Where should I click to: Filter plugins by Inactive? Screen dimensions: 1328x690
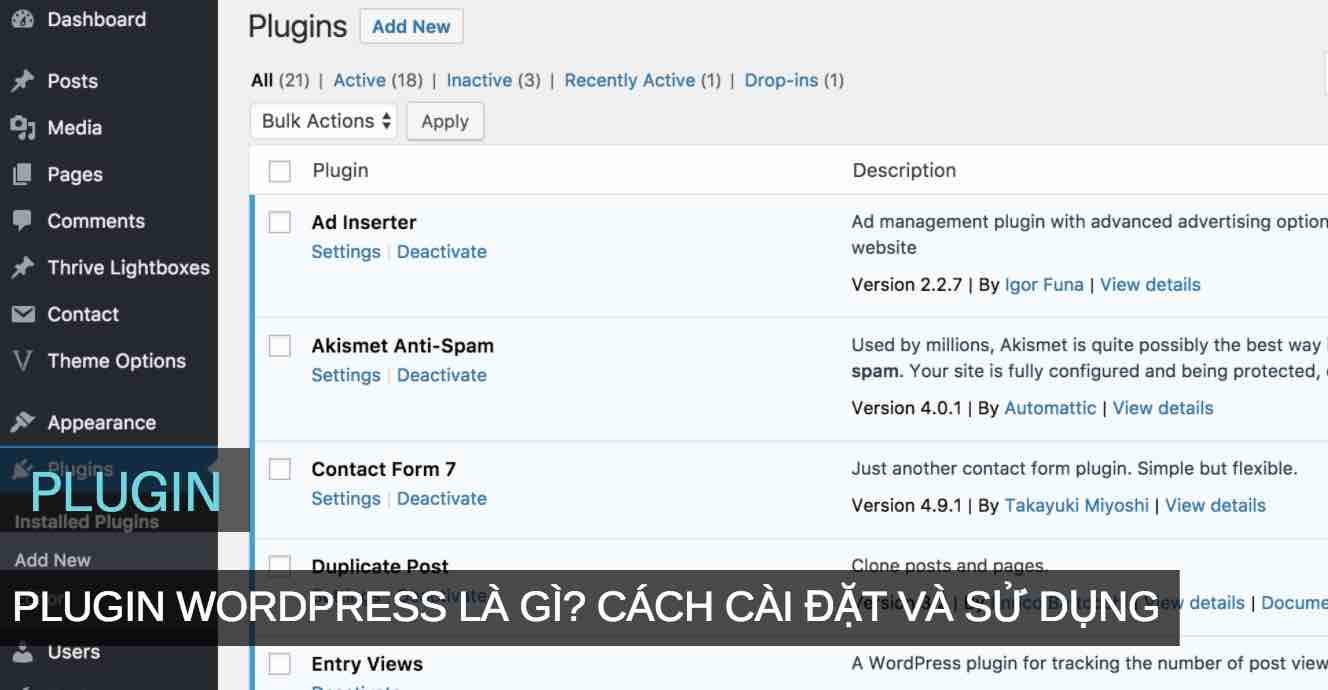pos(479,80)
